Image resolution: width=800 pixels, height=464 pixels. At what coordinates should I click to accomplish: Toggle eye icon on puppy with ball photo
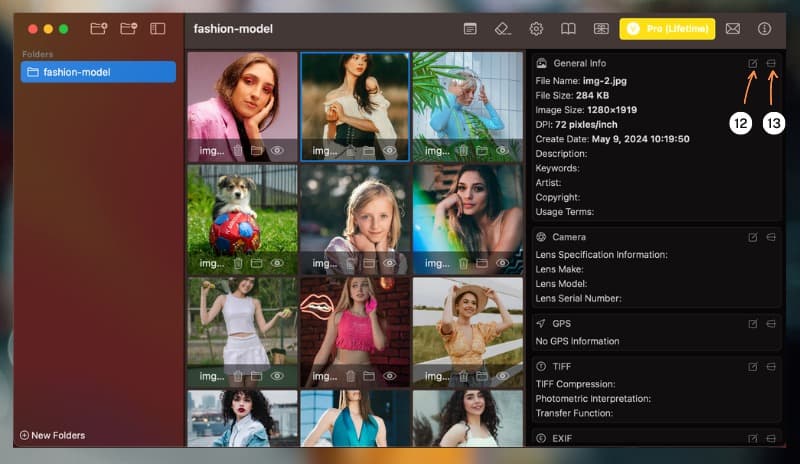tap(277, 263)
